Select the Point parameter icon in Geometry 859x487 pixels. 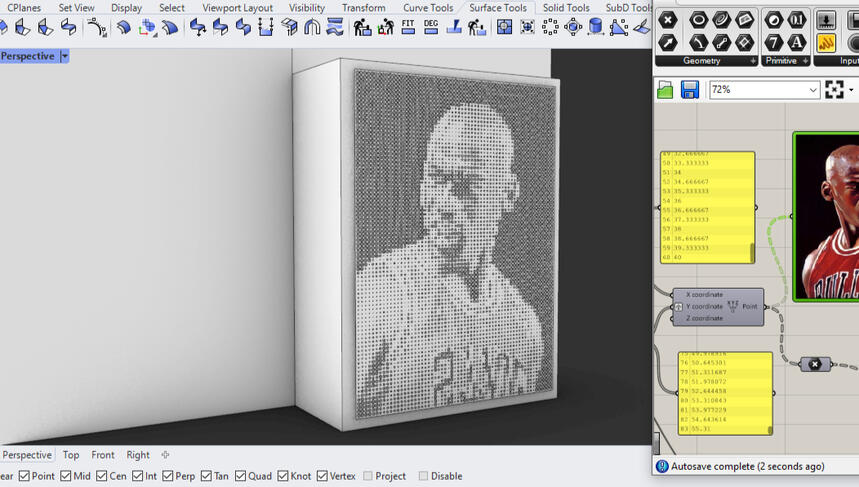click(x=667, y=21)
